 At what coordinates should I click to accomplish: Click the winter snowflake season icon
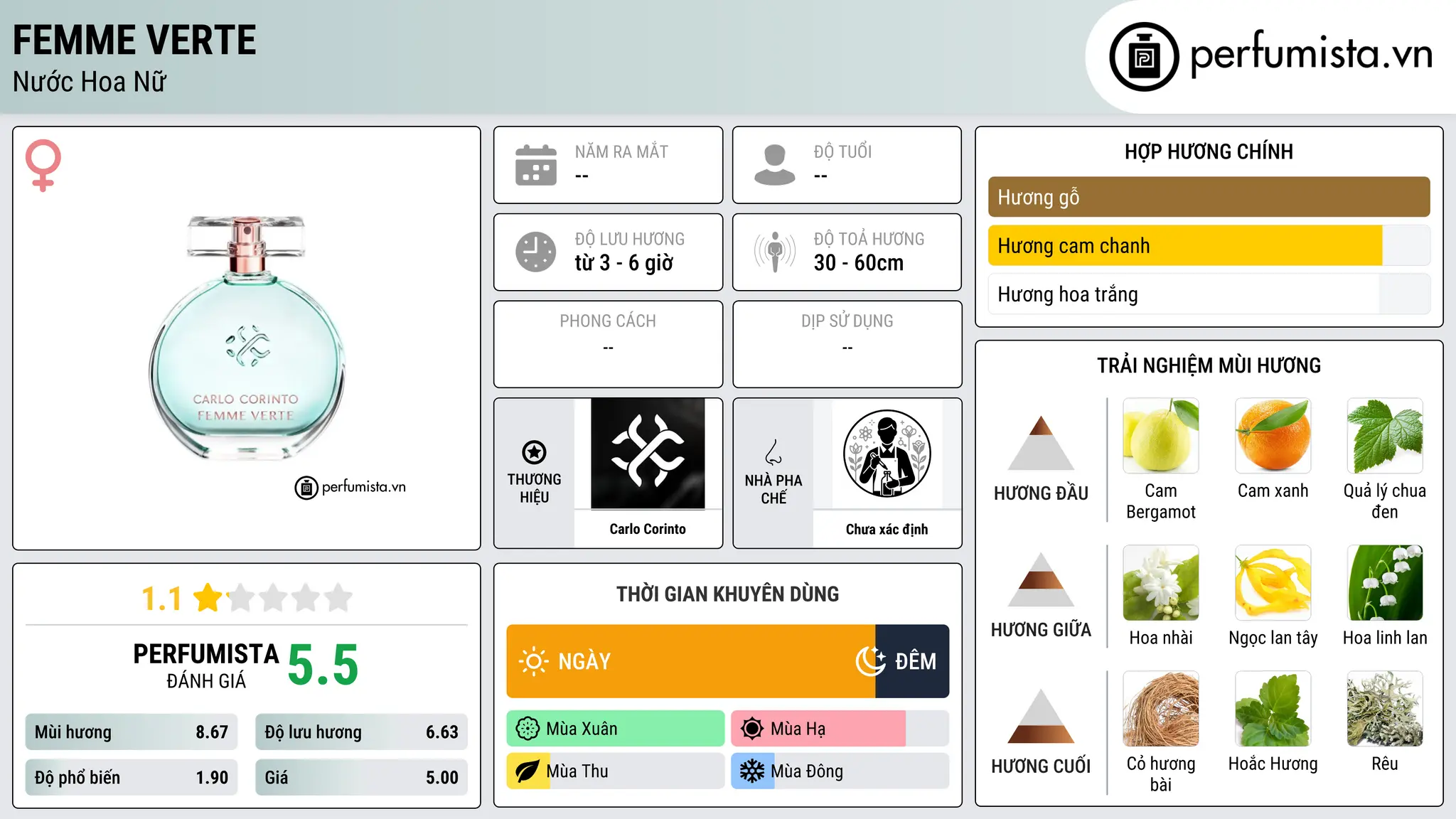click(x=752, y=771)
